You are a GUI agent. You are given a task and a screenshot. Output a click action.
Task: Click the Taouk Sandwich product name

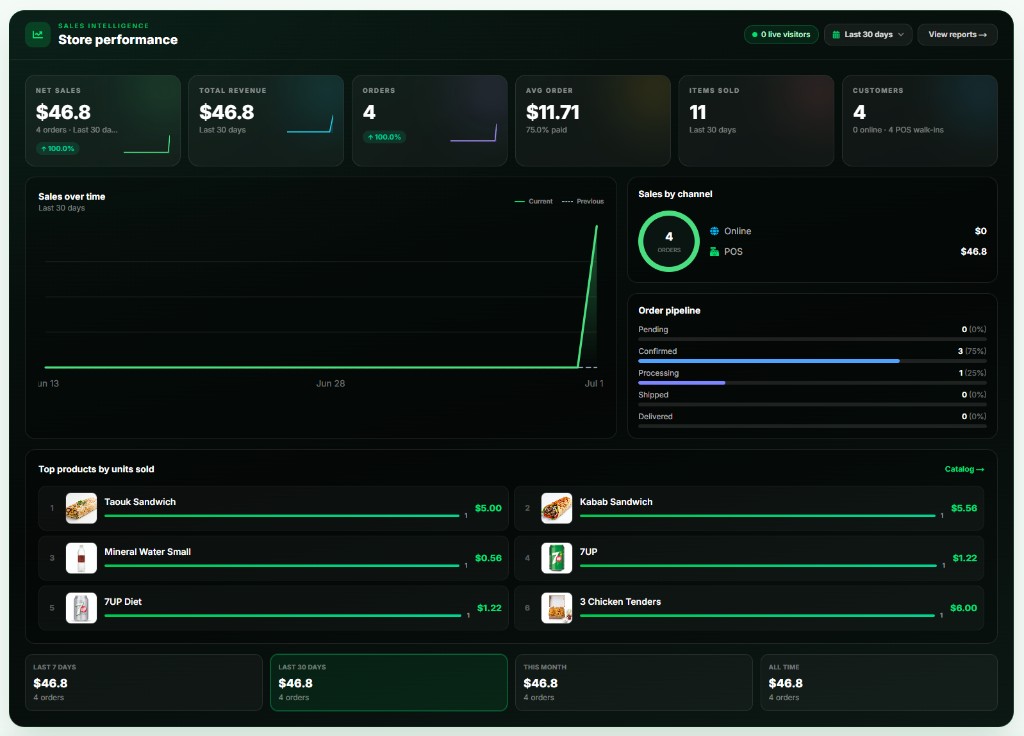140,502
